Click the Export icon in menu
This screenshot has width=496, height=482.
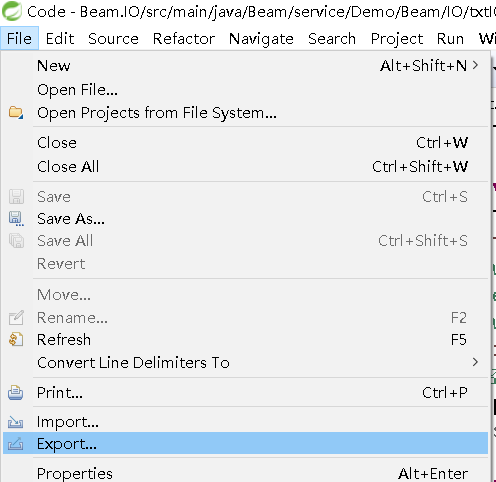[x=16, y=444]
